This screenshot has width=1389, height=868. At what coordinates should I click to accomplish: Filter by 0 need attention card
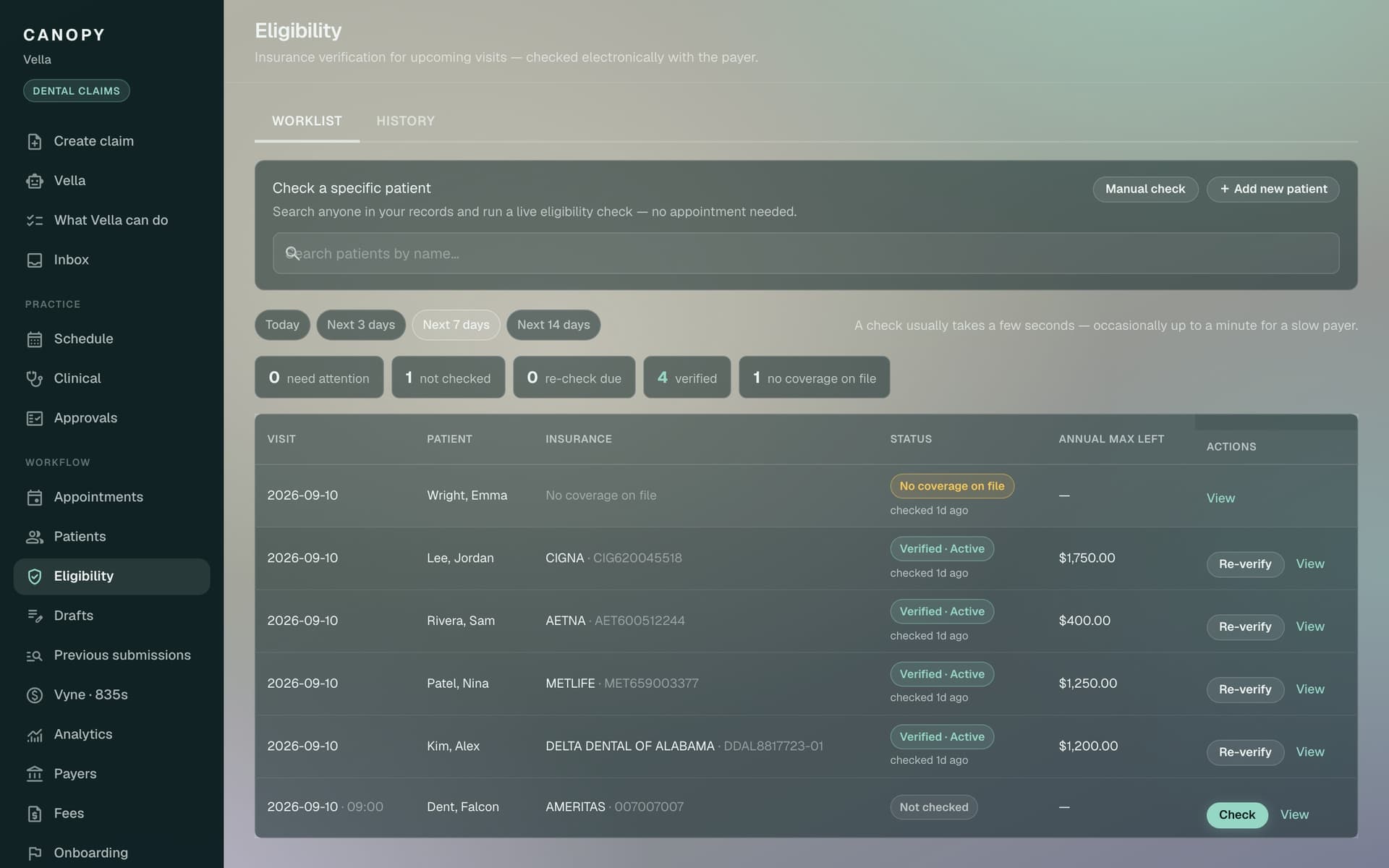coord(319,378)
